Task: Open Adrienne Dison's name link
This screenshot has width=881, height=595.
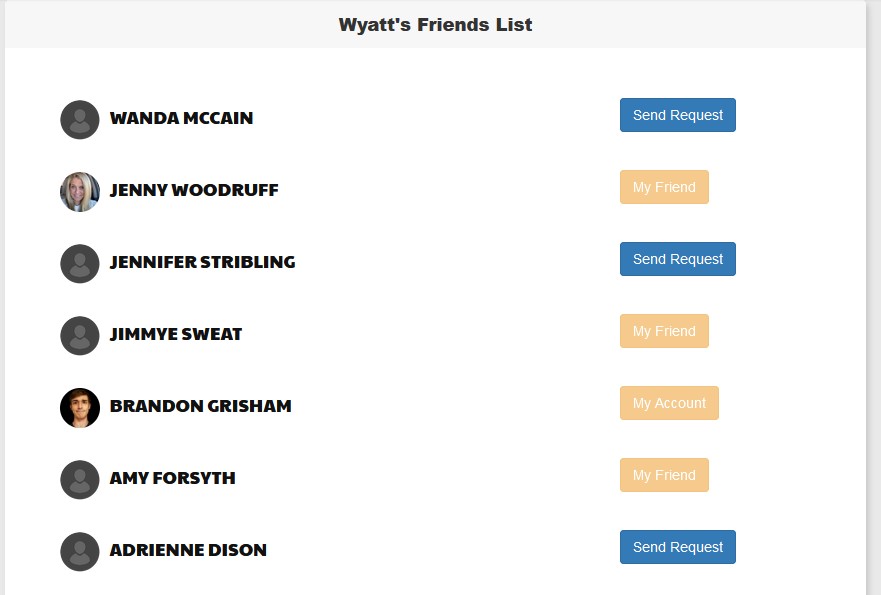Action: click(x=188, y=550)
